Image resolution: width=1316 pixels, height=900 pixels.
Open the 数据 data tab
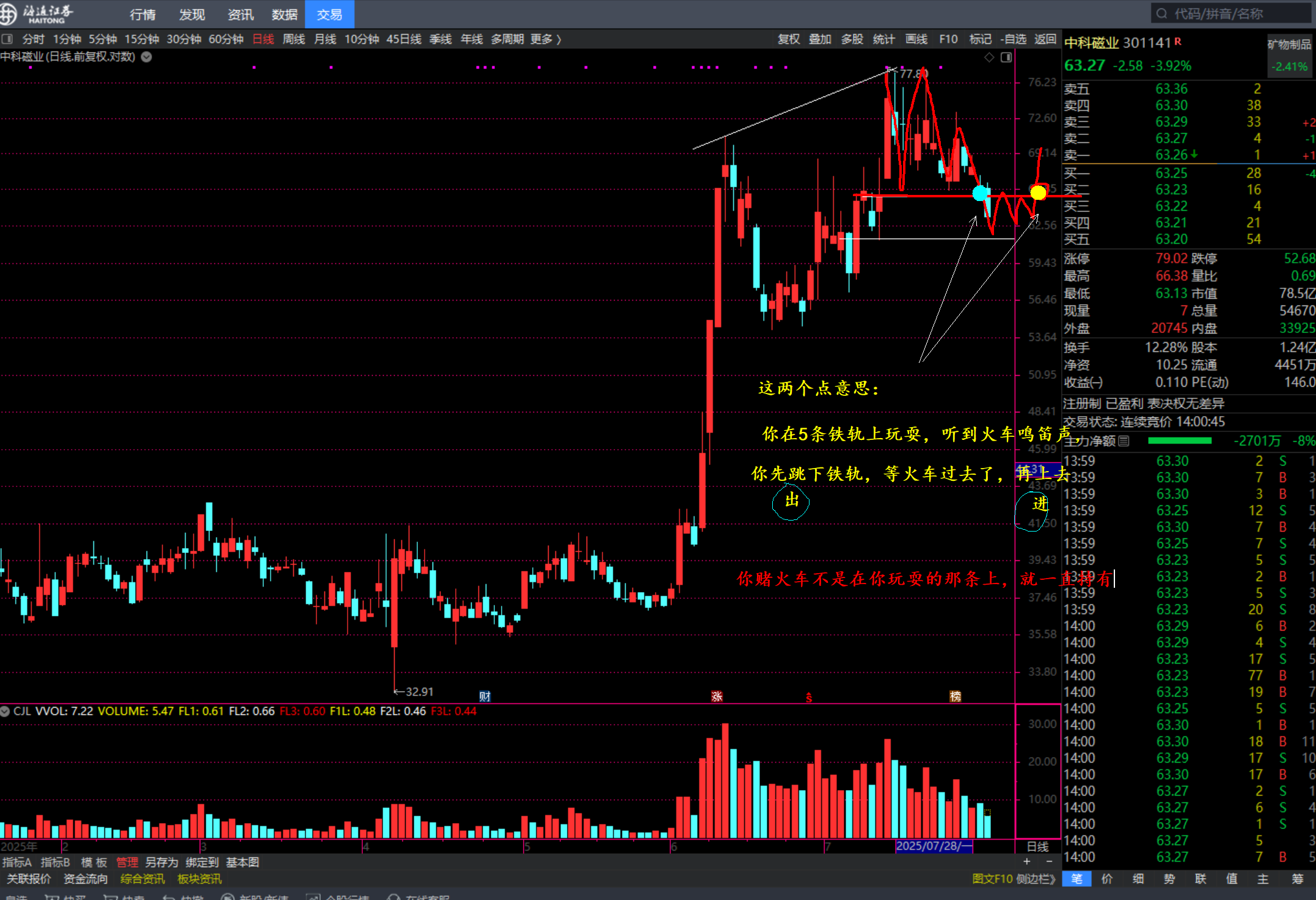click(285, 15)
